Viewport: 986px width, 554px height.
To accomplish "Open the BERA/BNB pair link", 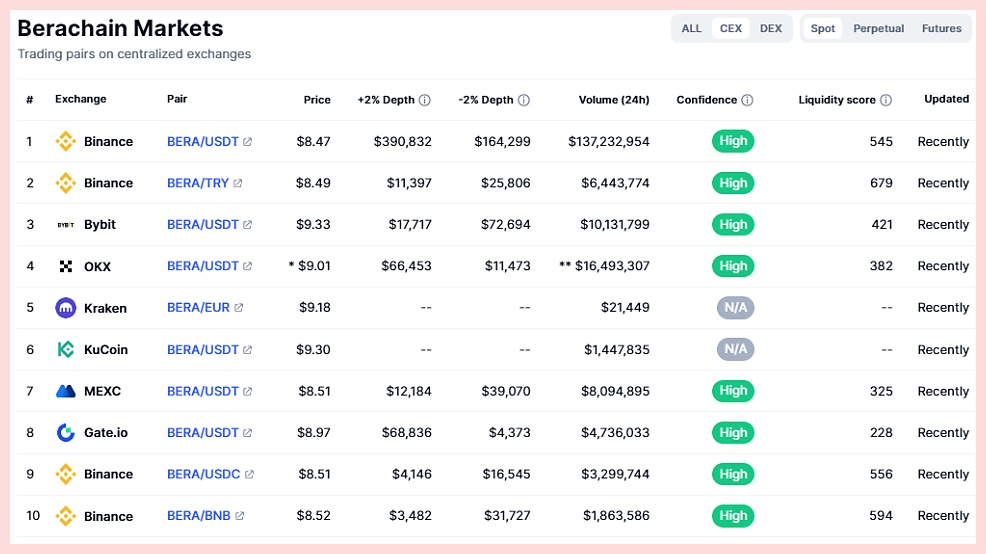I will (x=199, y=516).
